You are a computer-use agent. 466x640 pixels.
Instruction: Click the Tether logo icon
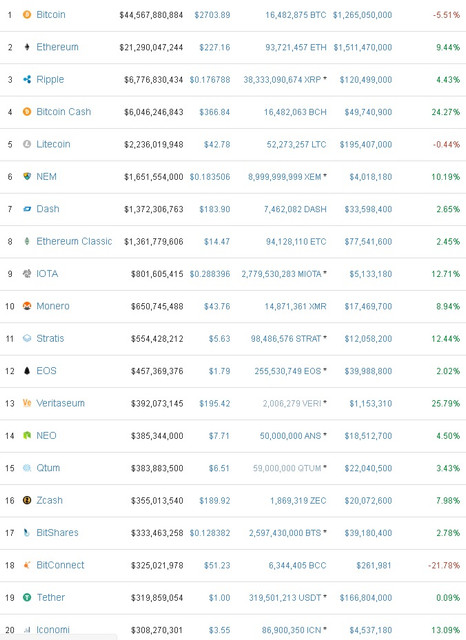27,598
